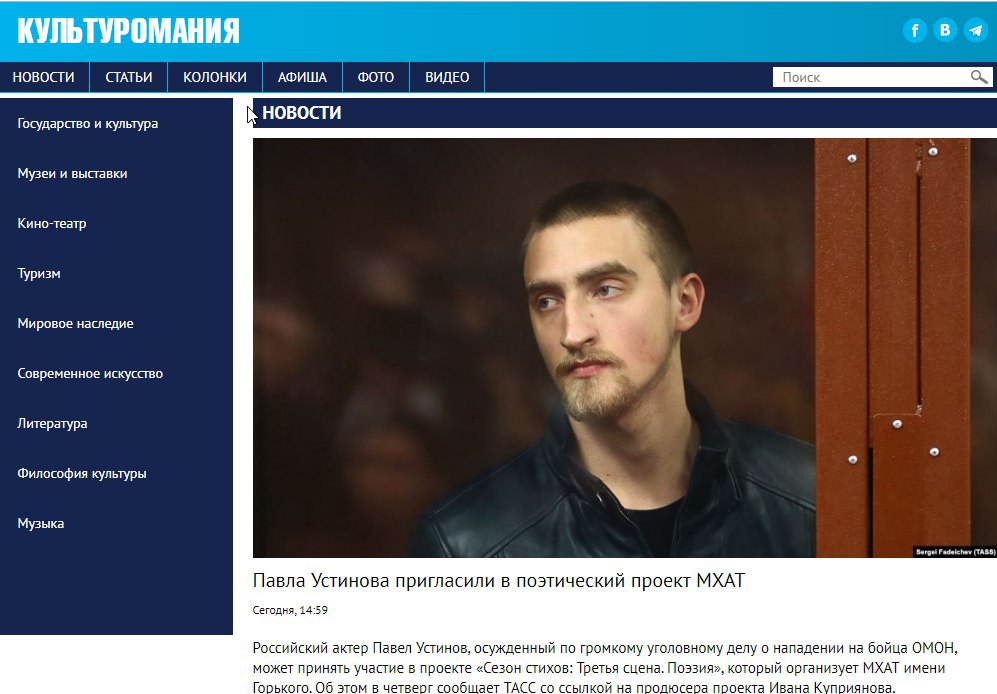Click the search magnifier icon
Viewport: 997px width, 694px height.
click(x=979, y=77)
